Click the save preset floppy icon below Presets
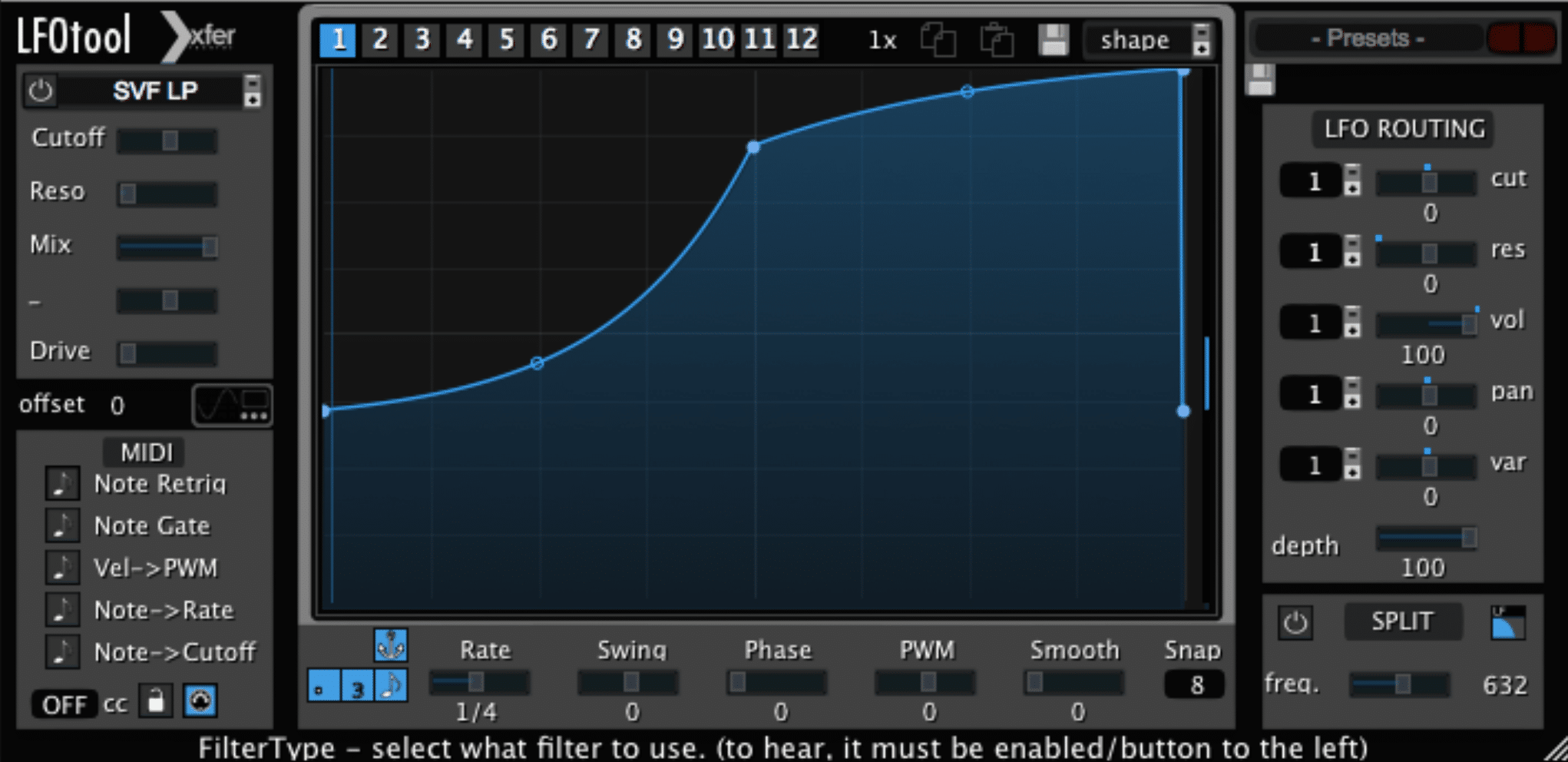The height and width of the screenshot is (762, 1568). [1260, 80]
